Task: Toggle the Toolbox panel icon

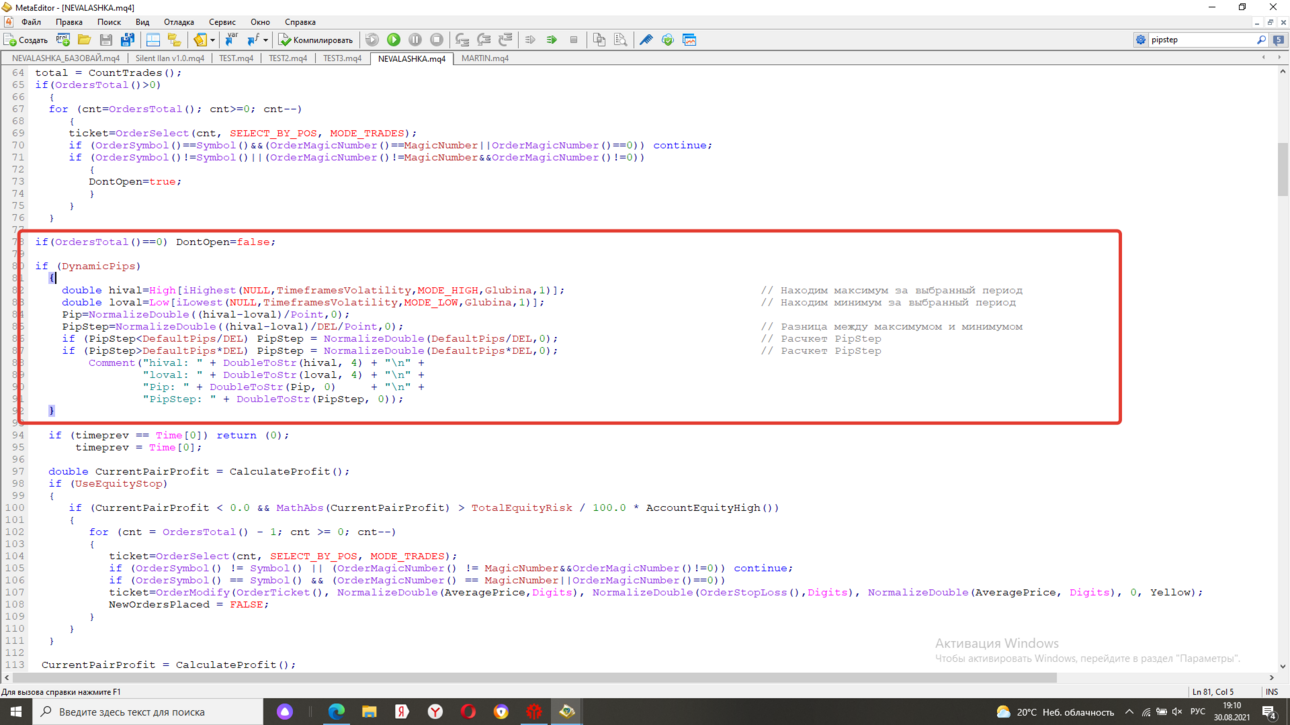Action: pyautogui.click(x=174, y=40)
